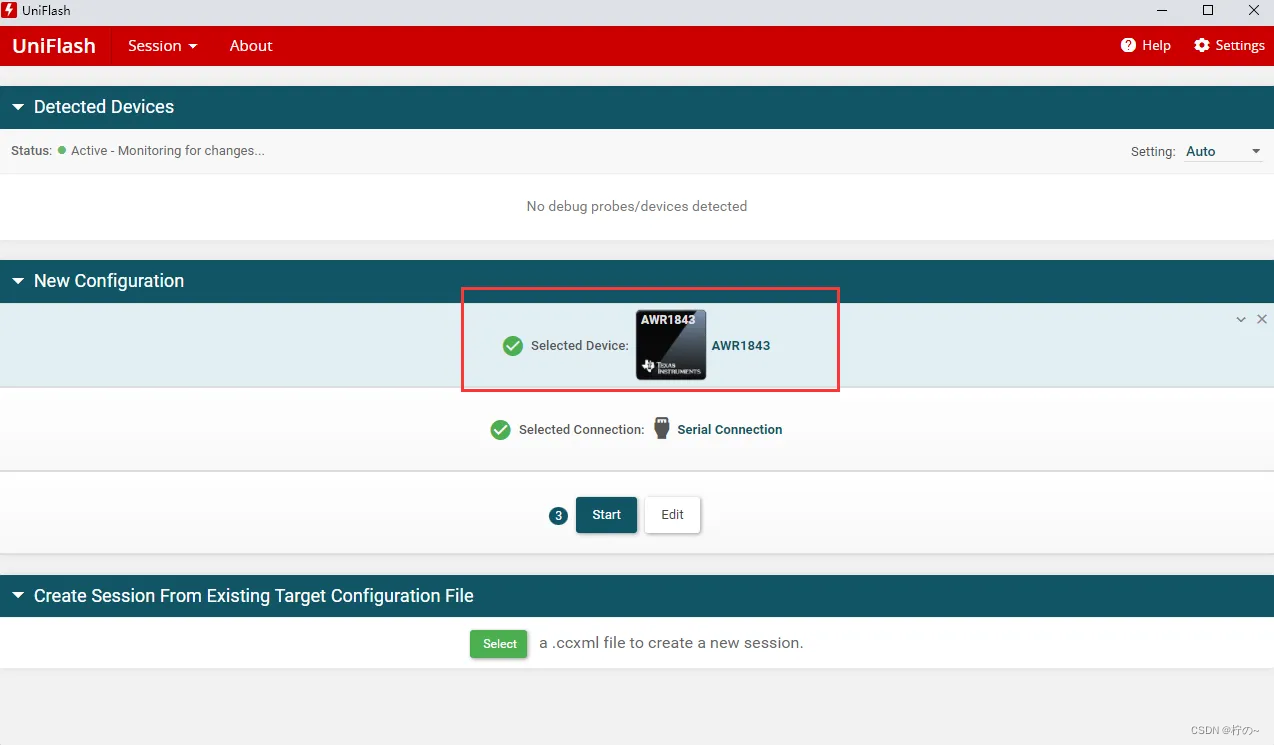Open the About menu item

coord(251,46)
